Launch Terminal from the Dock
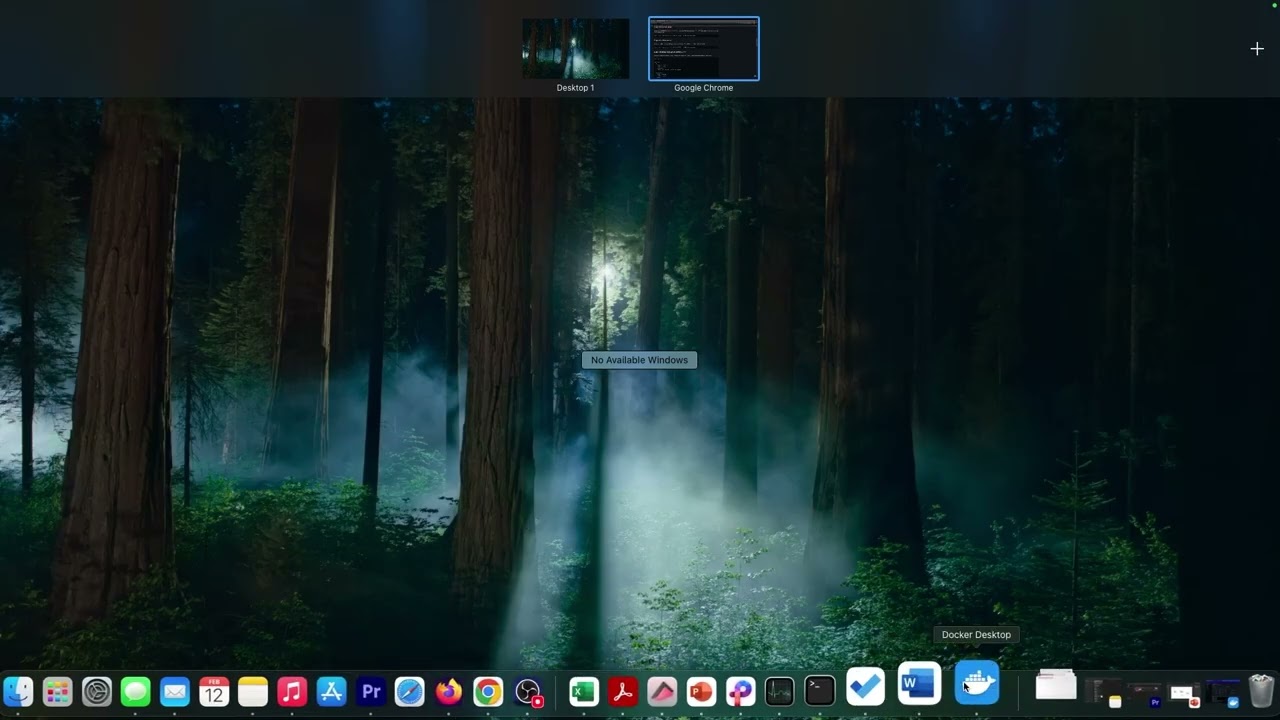Screen dimensions: 1280x720 coord(820,691)
